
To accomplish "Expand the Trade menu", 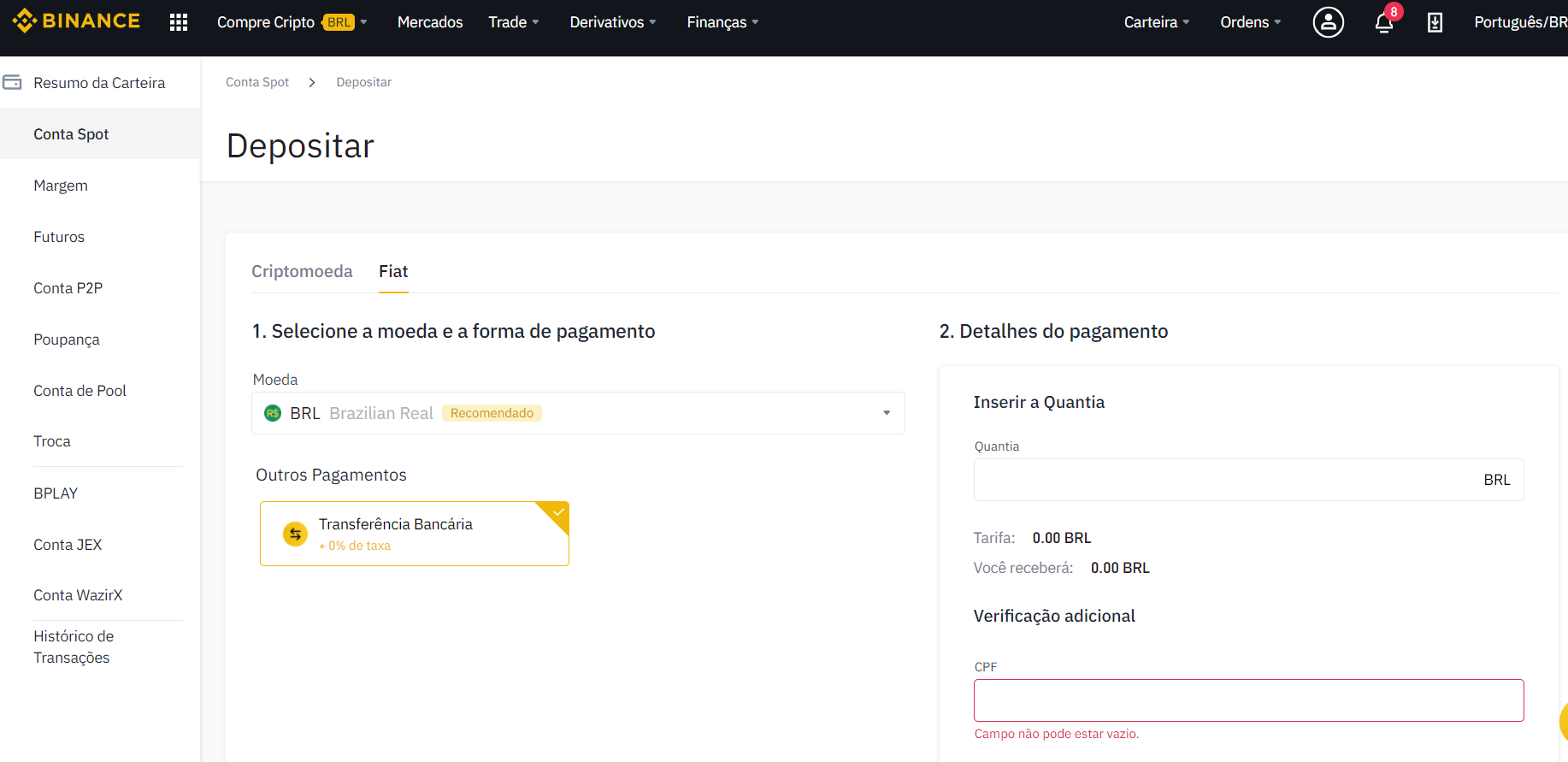I will click(513, 22).
